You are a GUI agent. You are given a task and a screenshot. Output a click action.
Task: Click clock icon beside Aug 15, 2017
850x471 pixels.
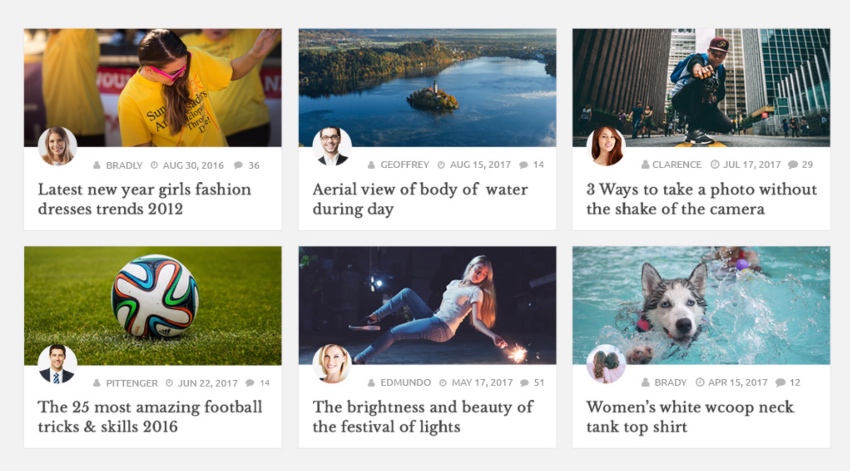click(x=439, y=165)
